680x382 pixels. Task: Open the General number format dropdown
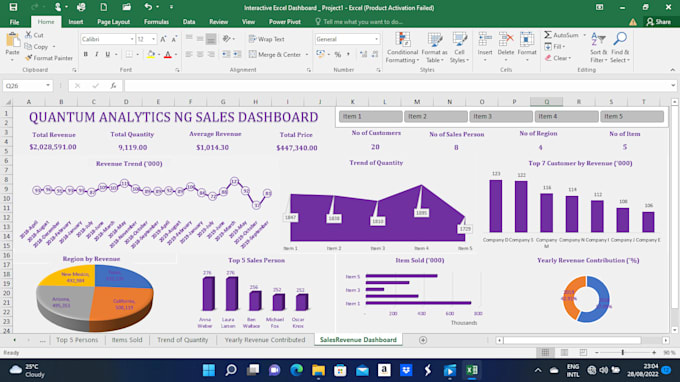[376, 39]
